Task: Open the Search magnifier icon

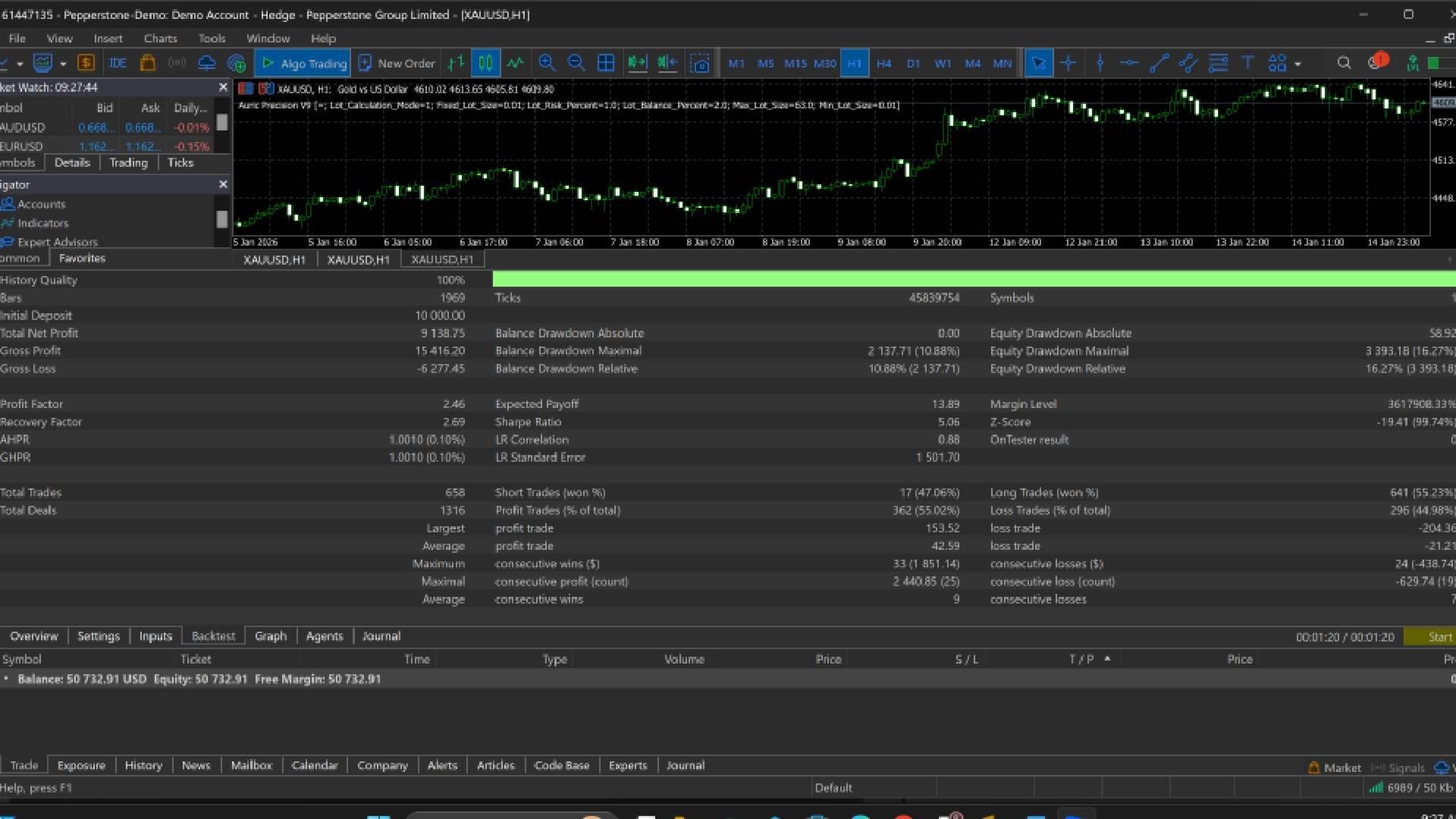Action: (1344, 64)
